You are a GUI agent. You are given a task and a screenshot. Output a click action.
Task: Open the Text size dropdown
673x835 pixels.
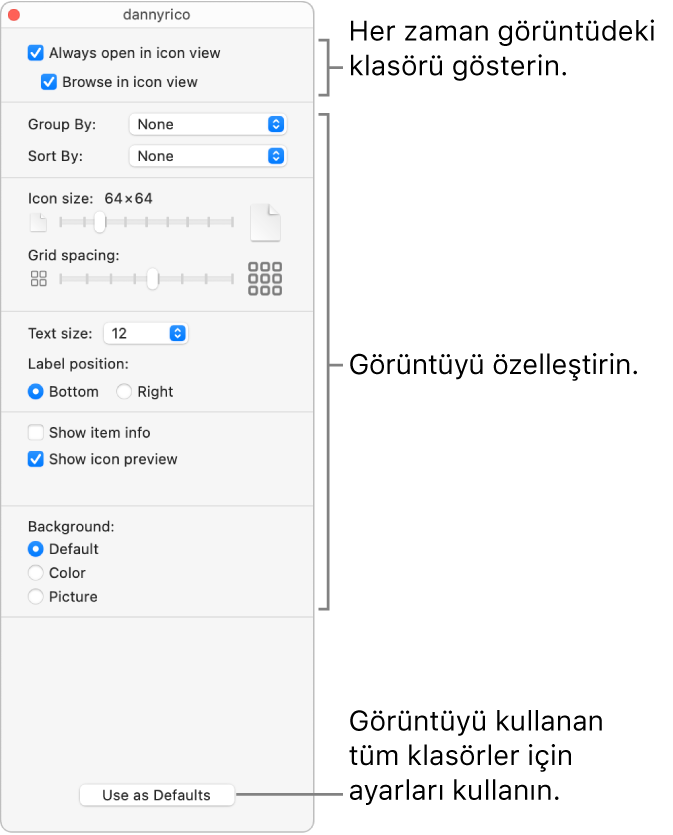[145, 333]
